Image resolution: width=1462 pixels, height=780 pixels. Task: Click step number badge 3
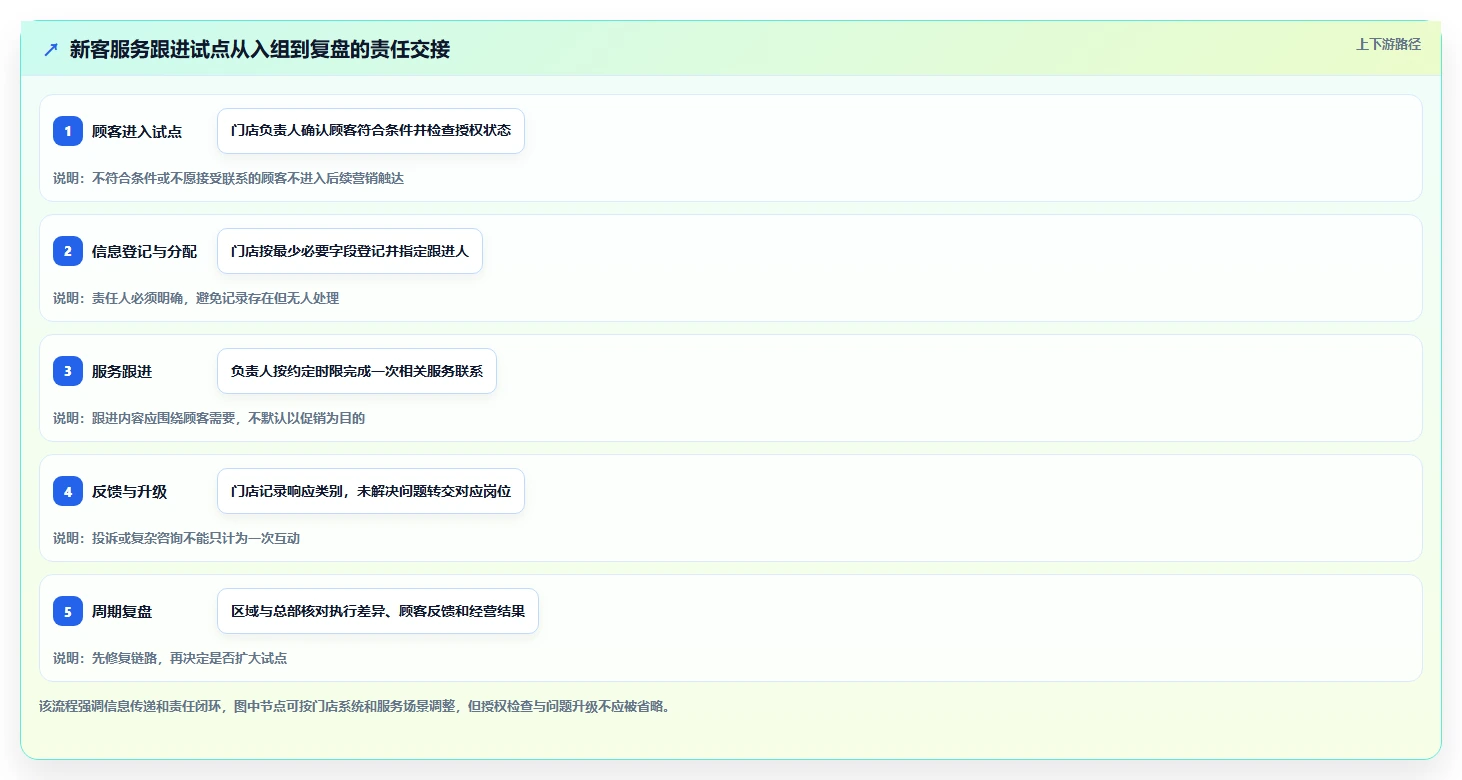tap(68, 371)
